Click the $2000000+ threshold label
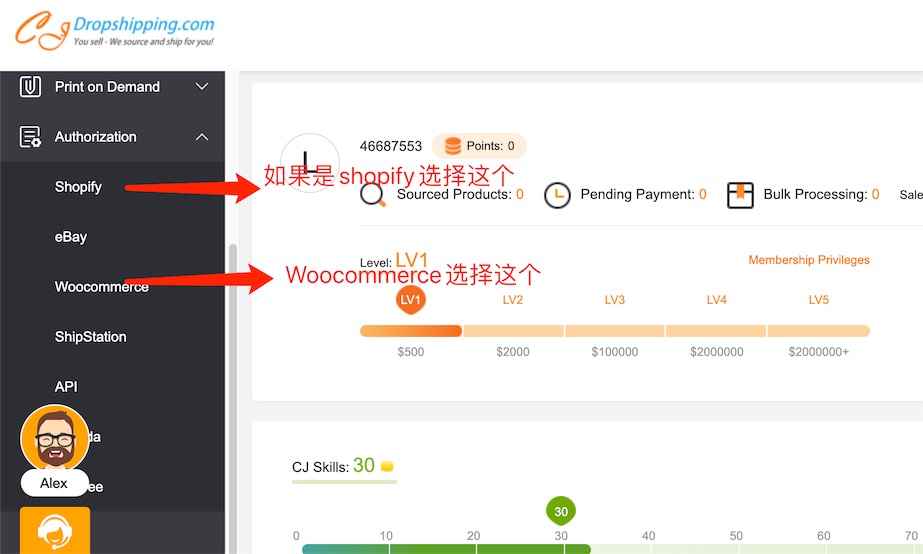The image size is (923, 554). tap(818, 351)
